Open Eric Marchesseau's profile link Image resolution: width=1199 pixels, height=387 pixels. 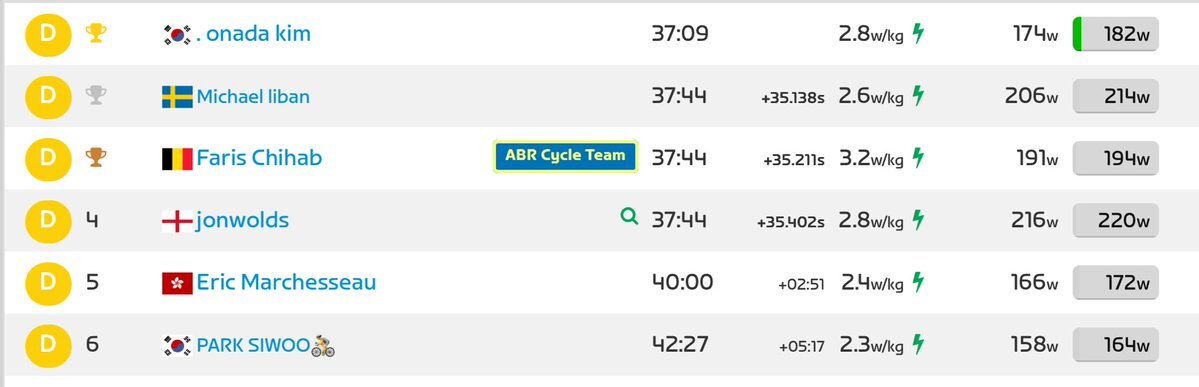[x=286, y=282]
